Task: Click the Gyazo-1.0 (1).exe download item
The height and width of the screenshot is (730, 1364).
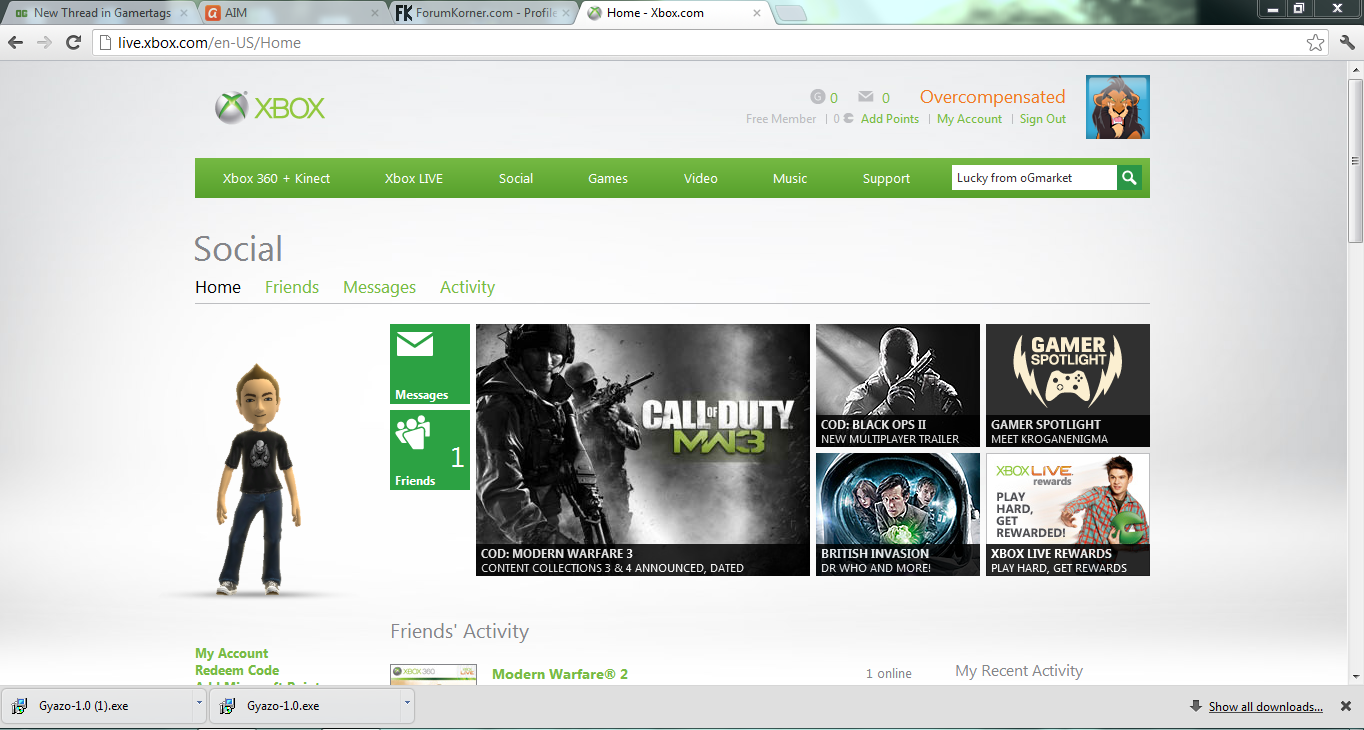Action: 97,706
